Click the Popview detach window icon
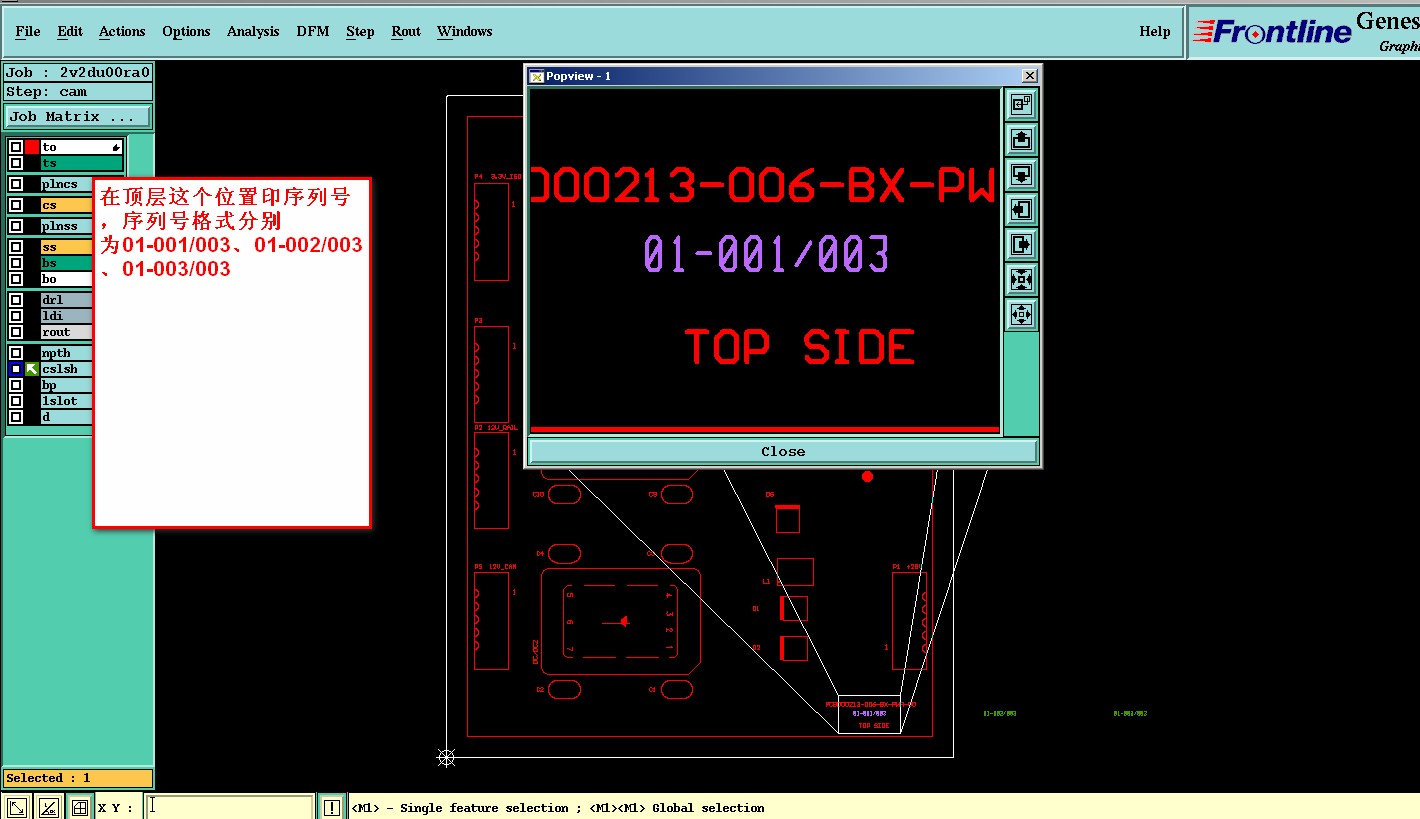The image size is (1420, 819). pos(1021,104)
